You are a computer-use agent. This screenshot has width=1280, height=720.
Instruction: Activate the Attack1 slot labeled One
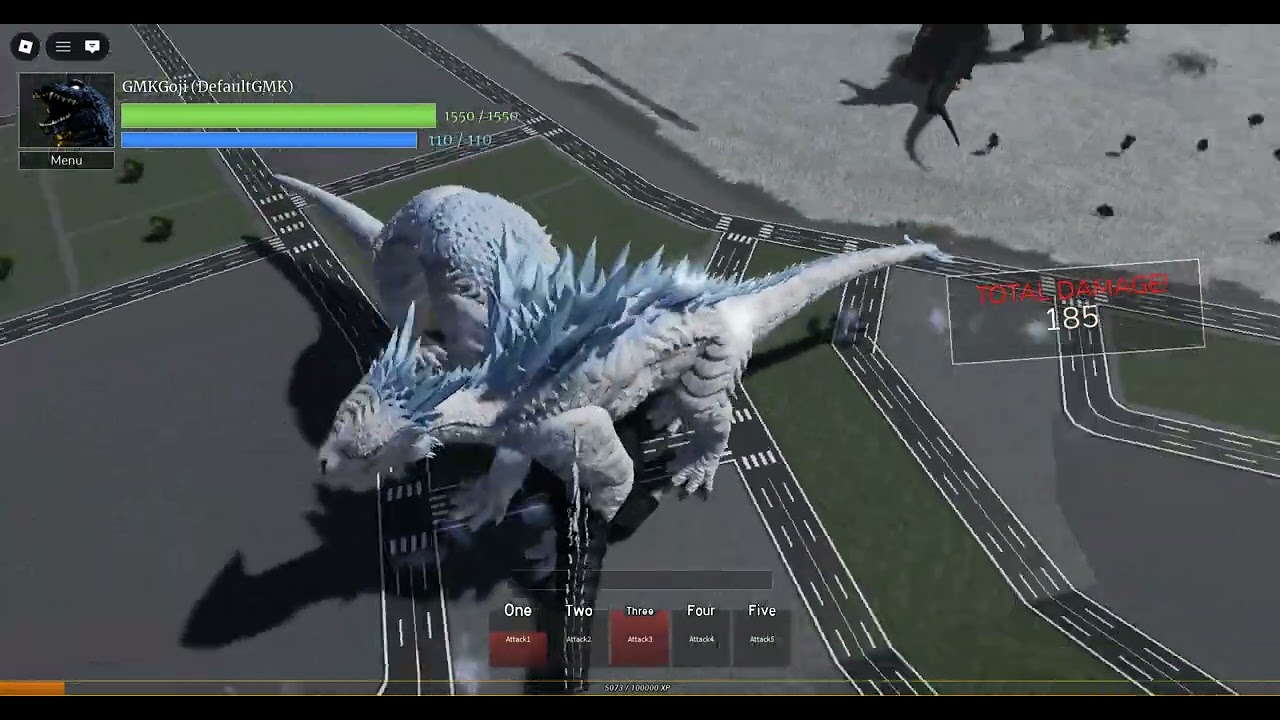pyautogui.click(x=518, y=639)
